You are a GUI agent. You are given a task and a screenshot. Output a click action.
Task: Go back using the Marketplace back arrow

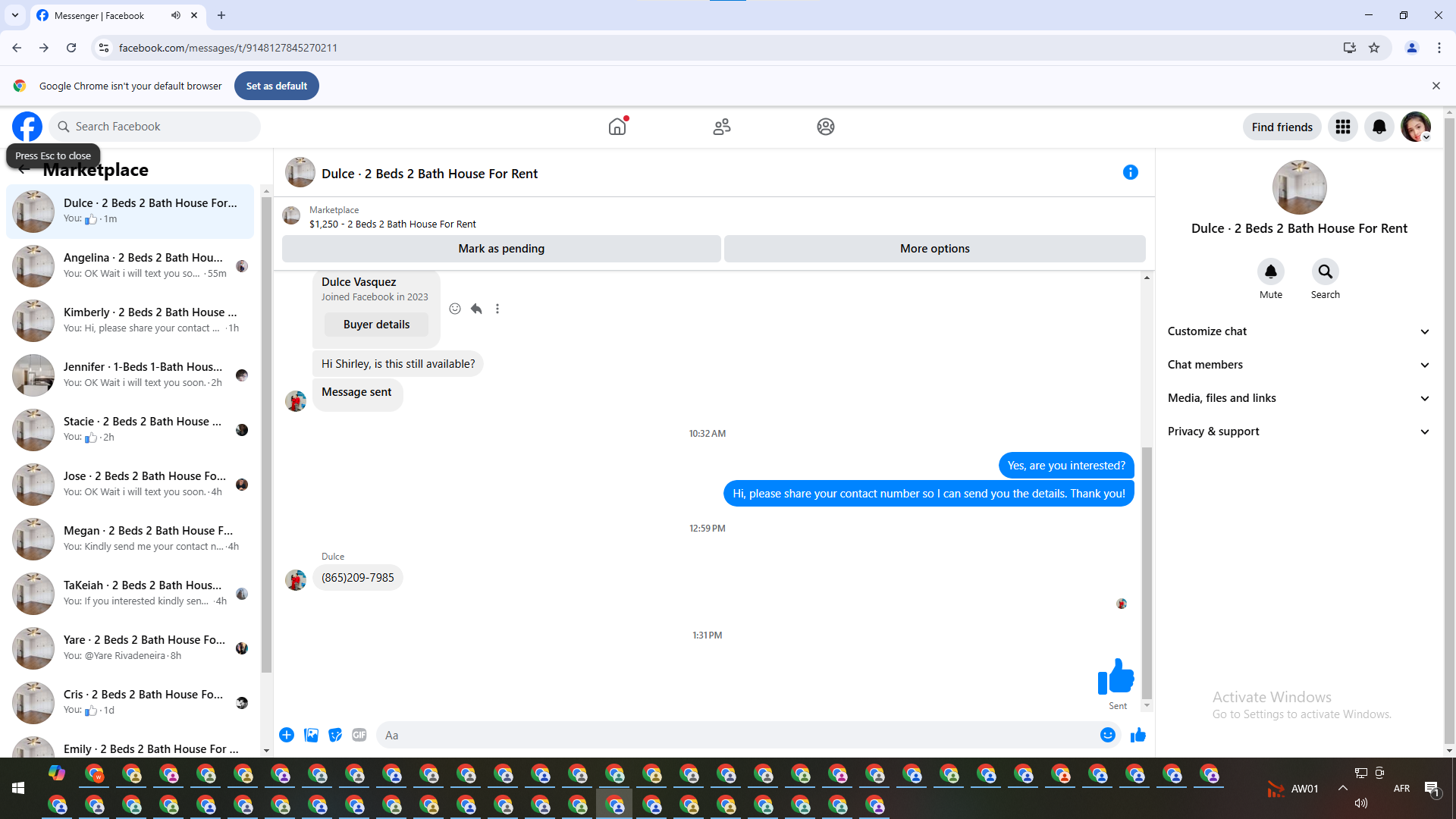point(24,170)
